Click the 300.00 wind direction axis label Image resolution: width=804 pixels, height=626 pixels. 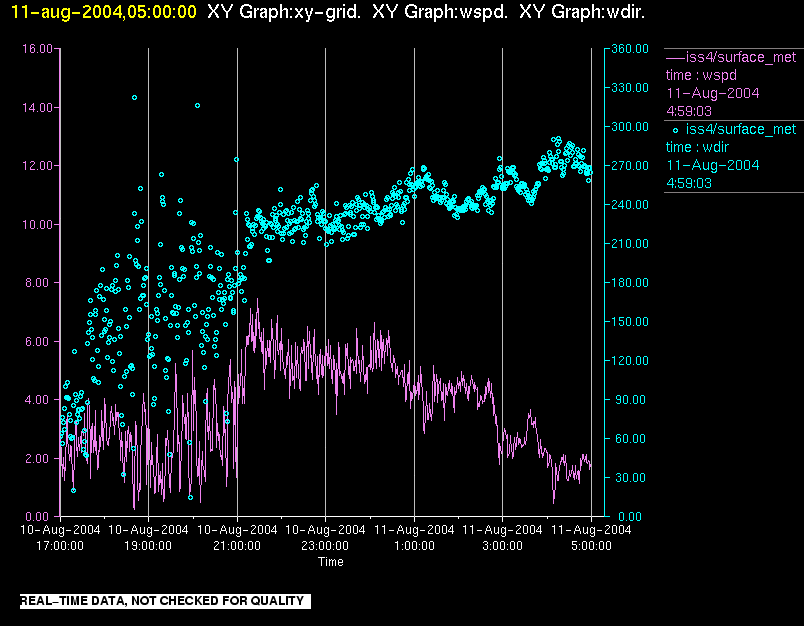coord(630,127)
